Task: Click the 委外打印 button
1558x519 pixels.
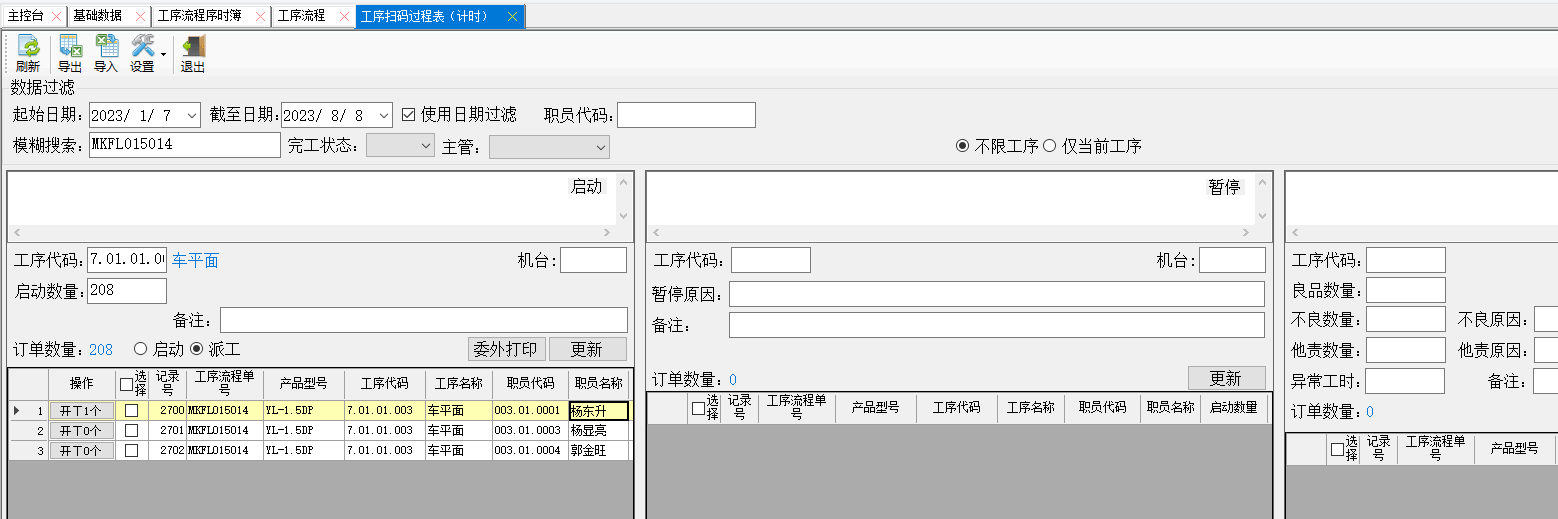Action: [x=506, y=349]
